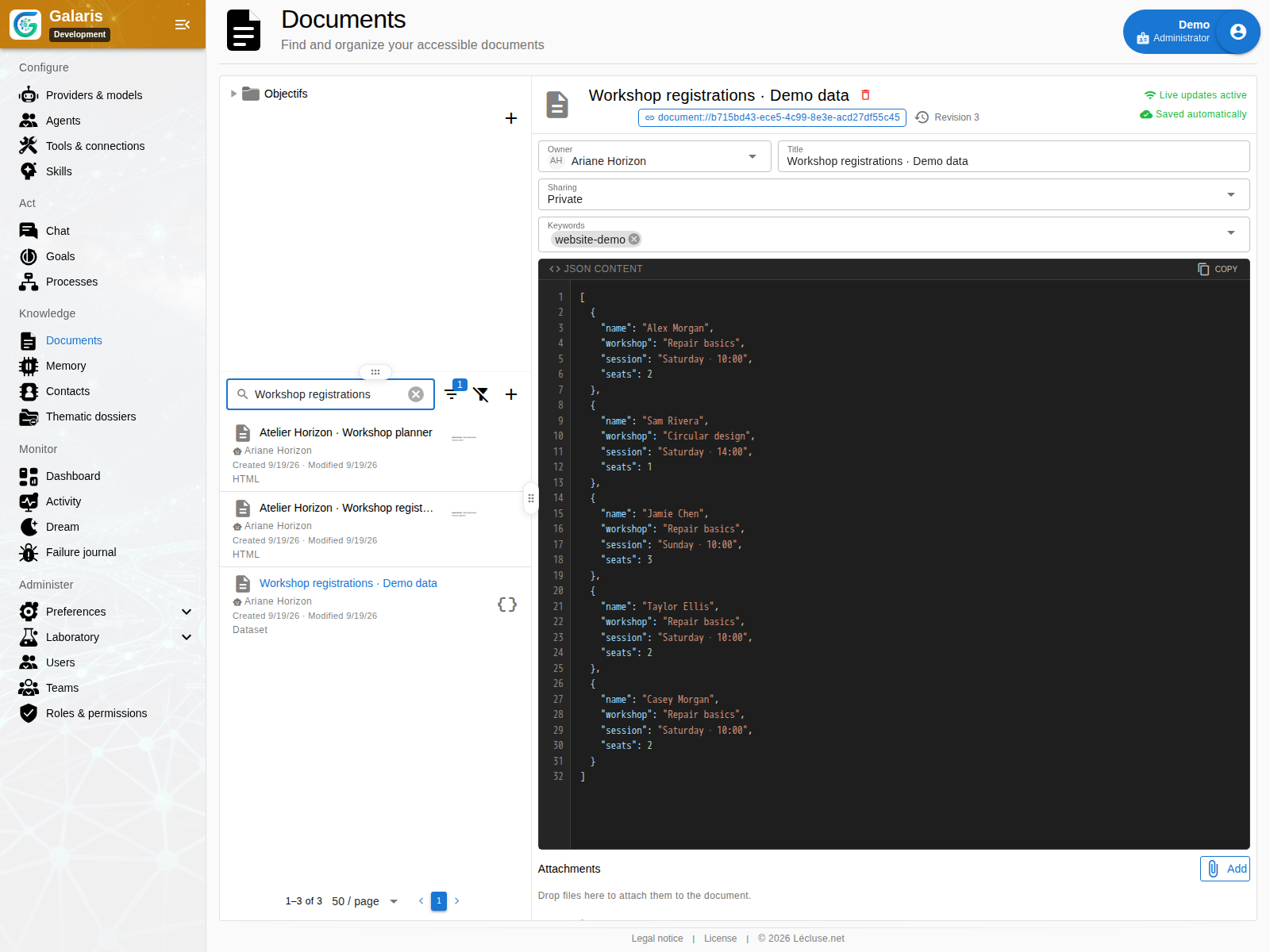Expand the Preferences submenu
Viewport: 1270px width, 952px height.
[x=187, y=612]
